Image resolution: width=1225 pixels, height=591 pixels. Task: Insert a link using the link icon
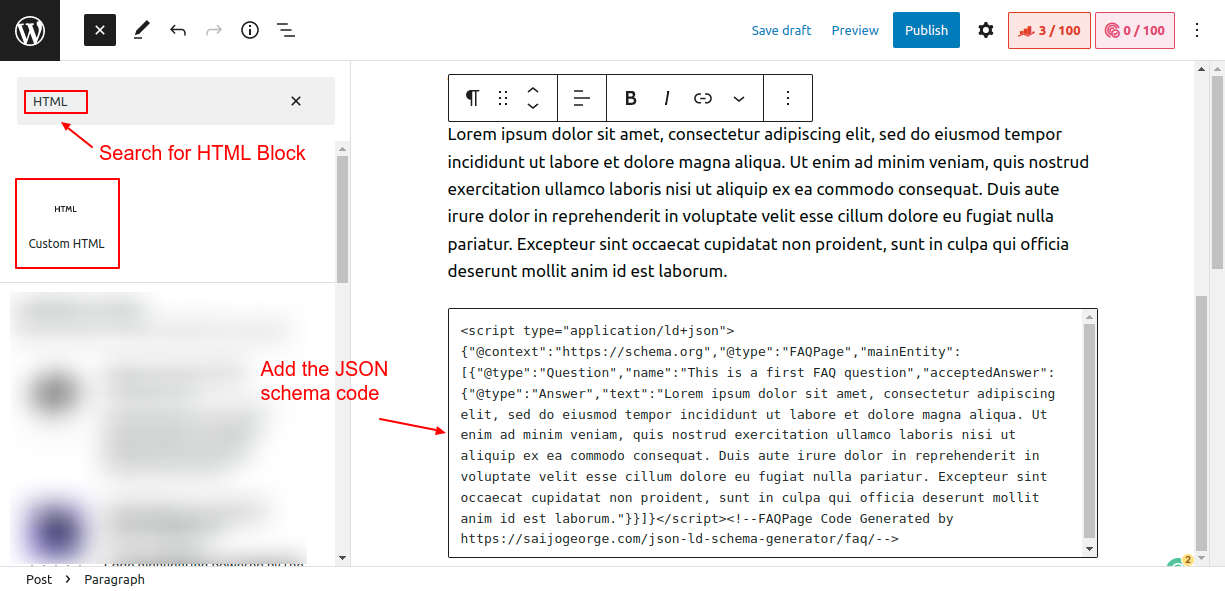703,97
